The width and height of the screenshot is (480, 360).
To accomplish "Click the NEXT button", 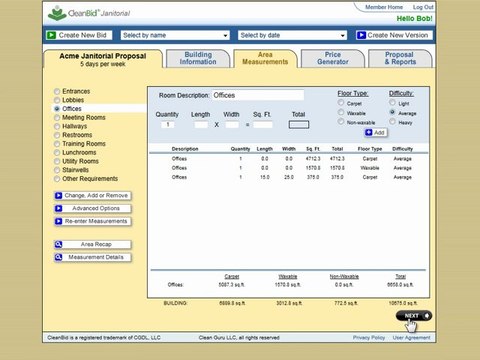I will click(414, 316).
